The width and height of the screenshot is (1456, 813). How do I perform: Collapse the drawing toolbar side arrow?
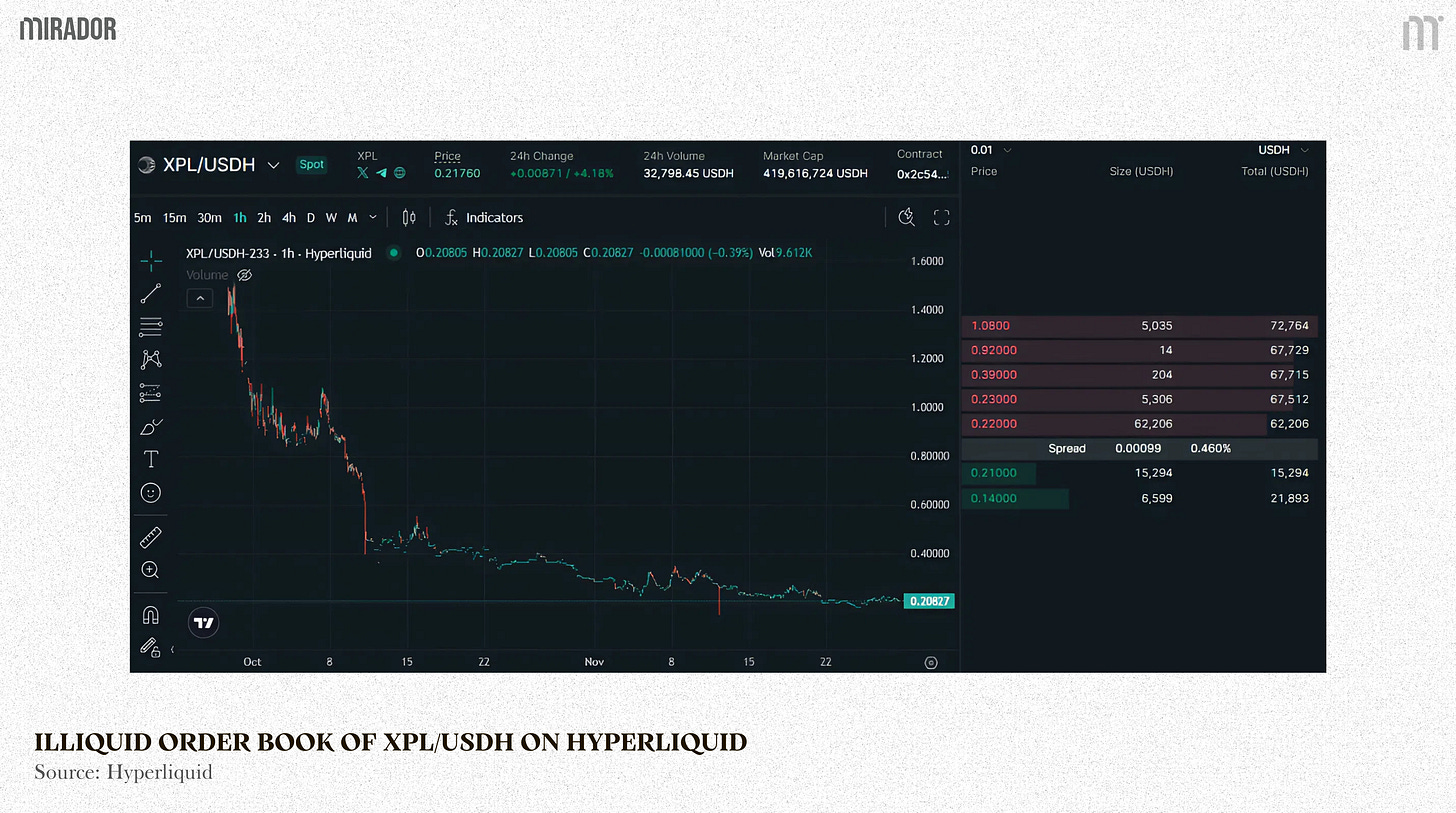(174, 649)
